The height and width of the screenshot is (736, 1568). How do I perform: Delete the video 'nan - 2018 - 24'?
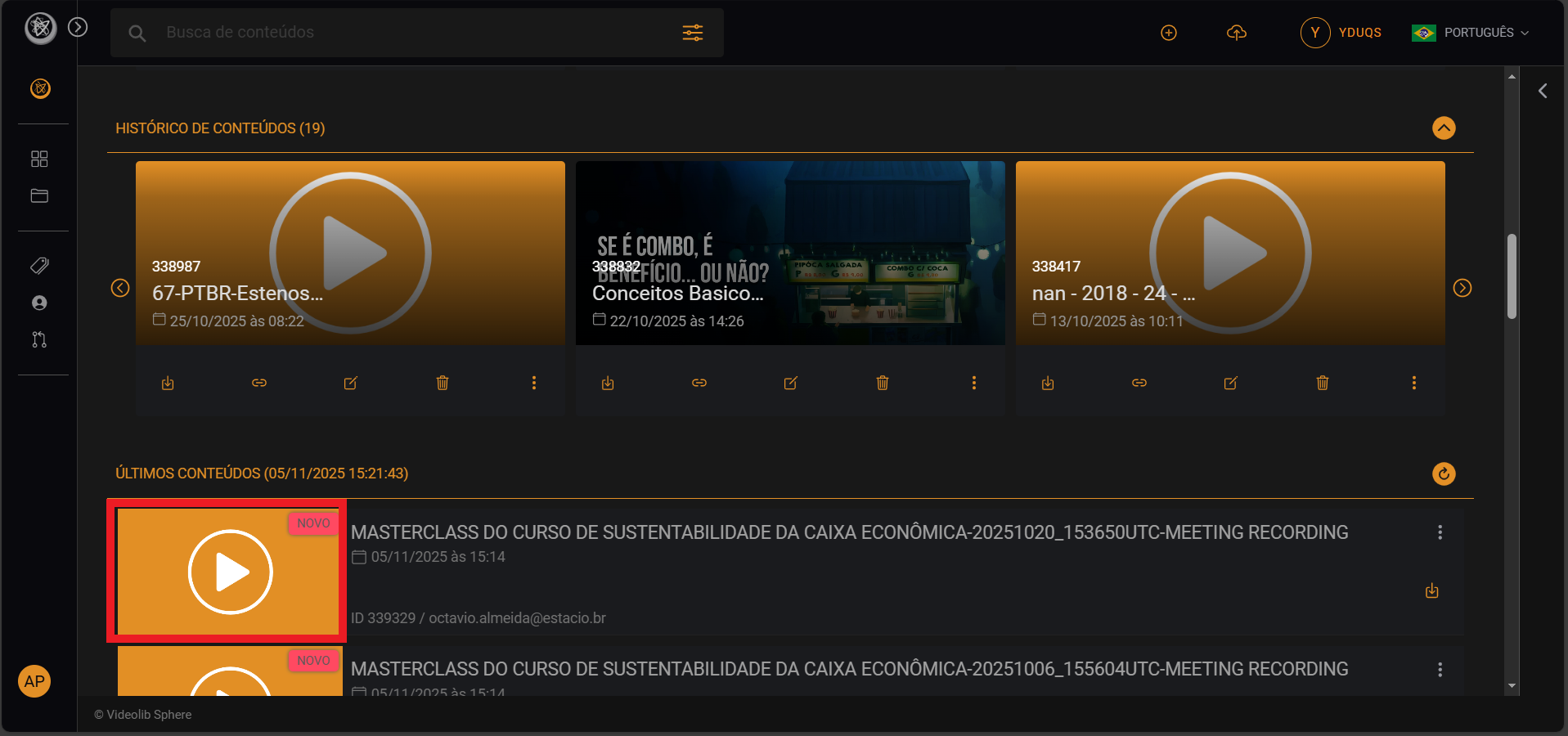(1323, 382)
